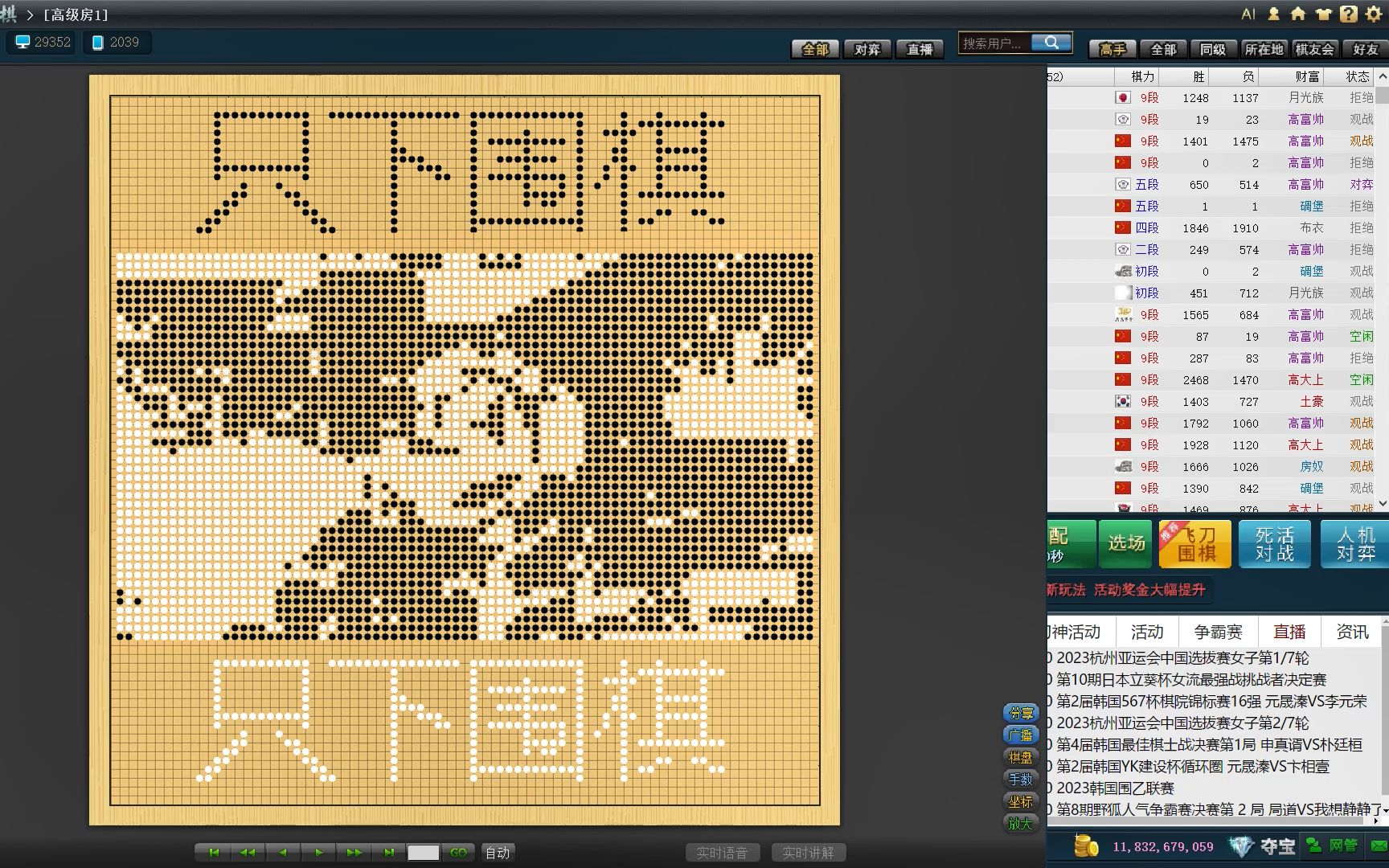
Task: Click the search magnifier button
Action: coord(1051,43)
